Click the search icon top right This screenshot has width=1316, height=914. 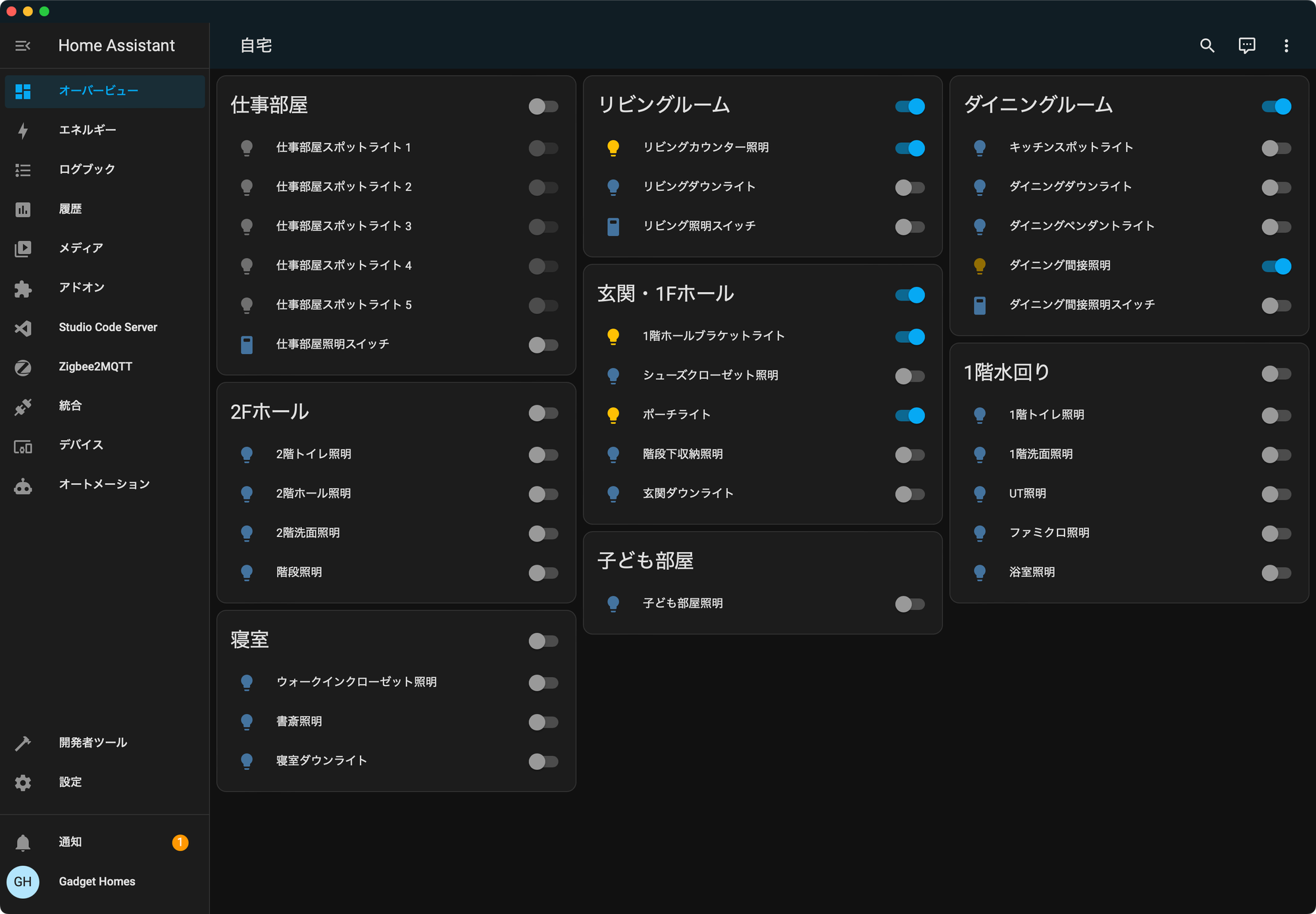click(1206, 46)
